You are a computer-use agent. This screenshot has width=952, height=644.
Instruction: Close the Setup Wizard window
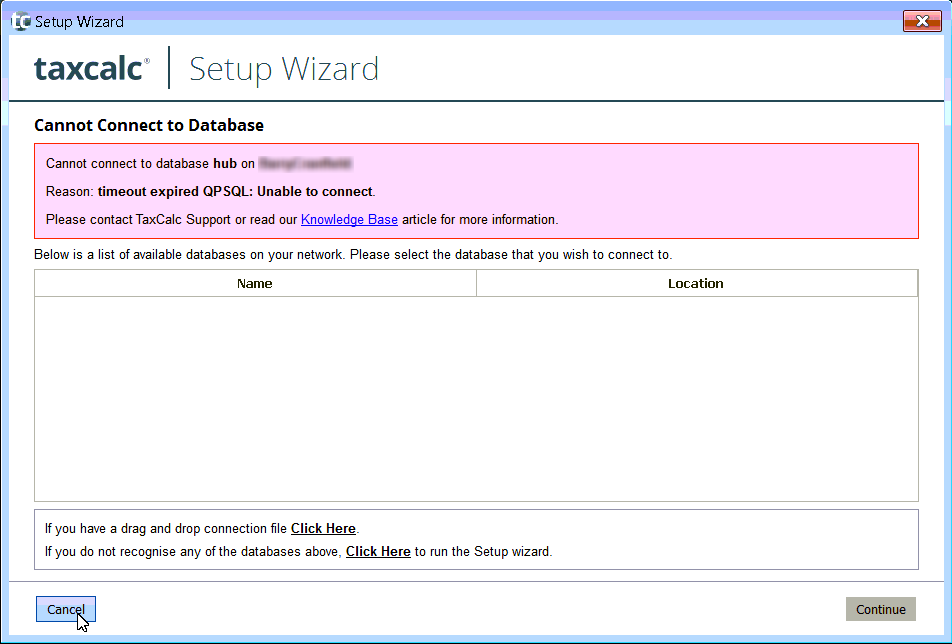tap(922, 20)
